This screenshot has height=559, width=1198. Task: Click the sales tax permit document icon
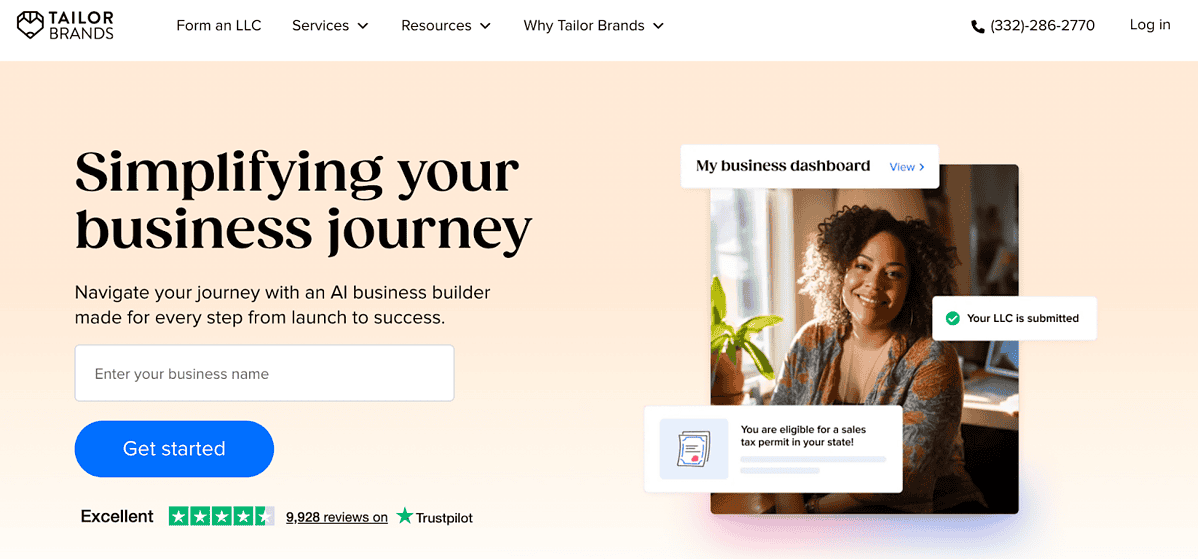click(694, 449)
